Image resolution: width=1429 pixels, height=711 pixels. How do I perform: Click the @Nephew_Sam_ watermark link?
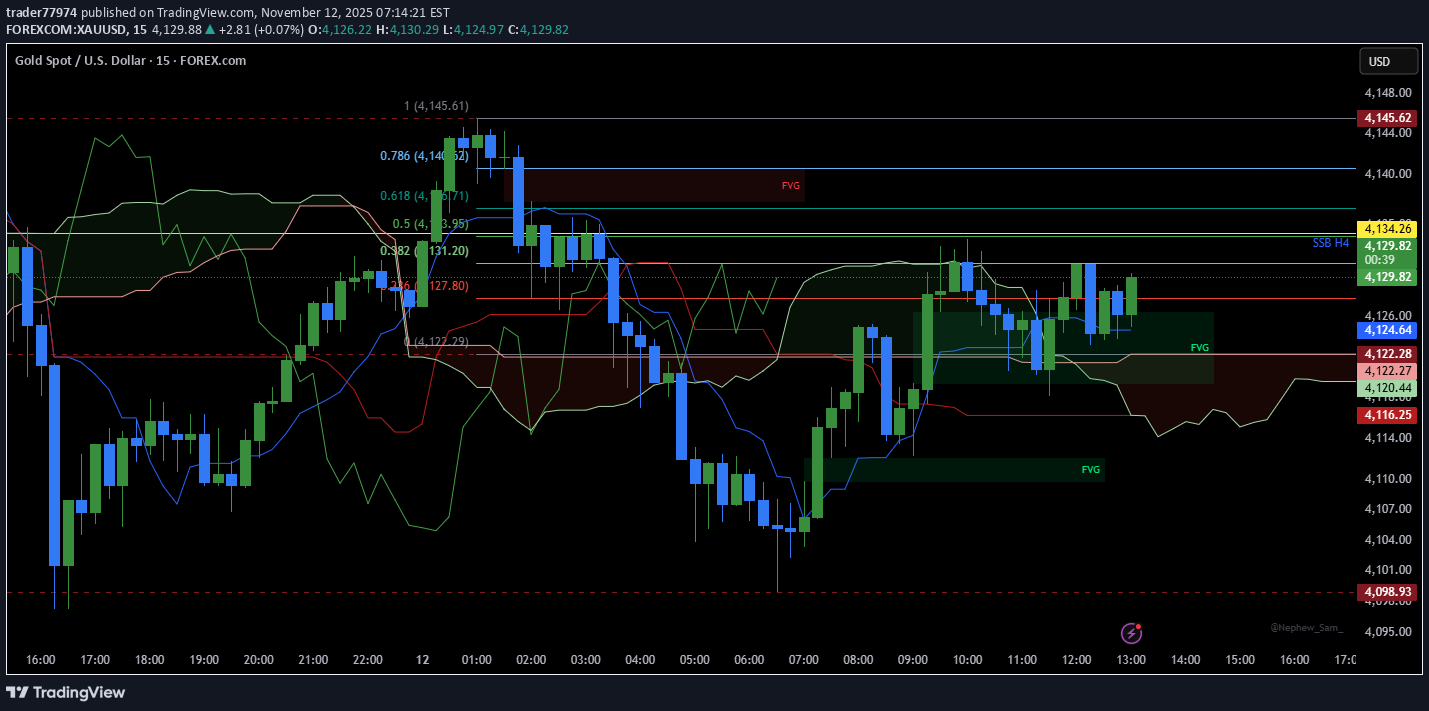(1305, 627)
